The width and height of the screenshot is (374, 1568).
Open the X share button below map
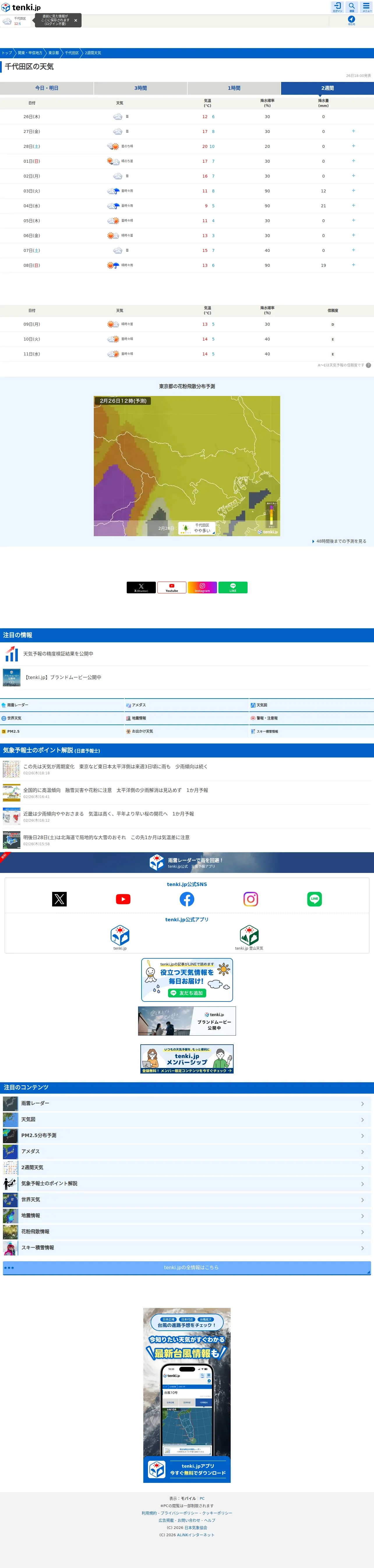(x=141, y=587)
